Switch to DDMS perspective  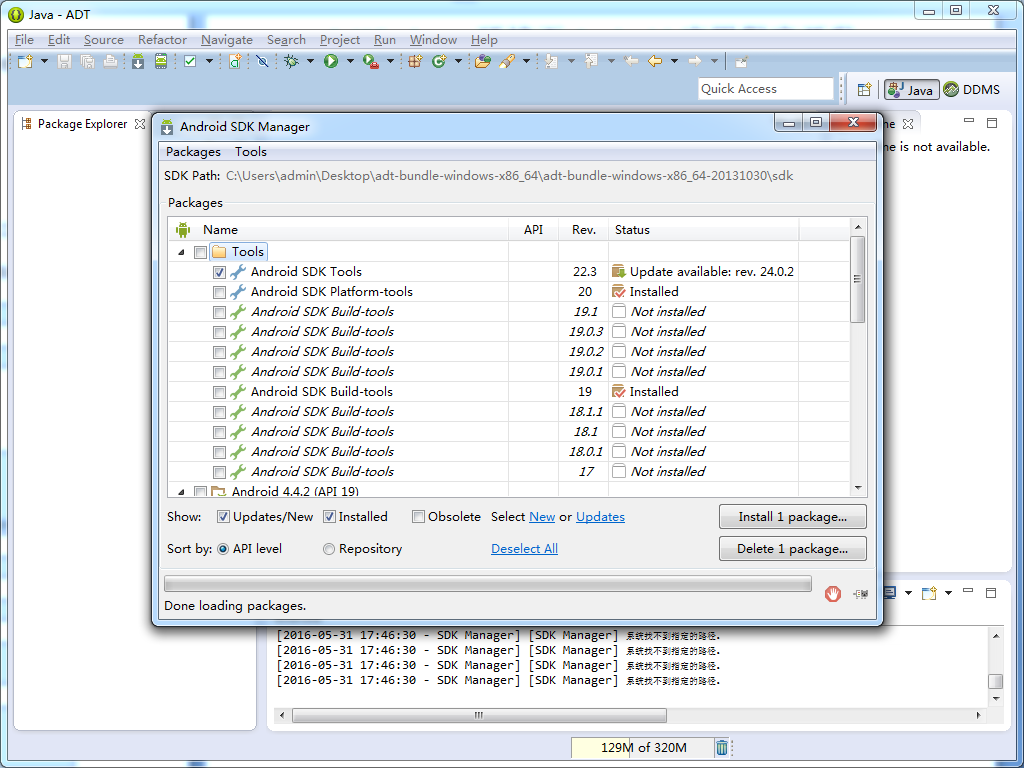[x=972, y=89]
